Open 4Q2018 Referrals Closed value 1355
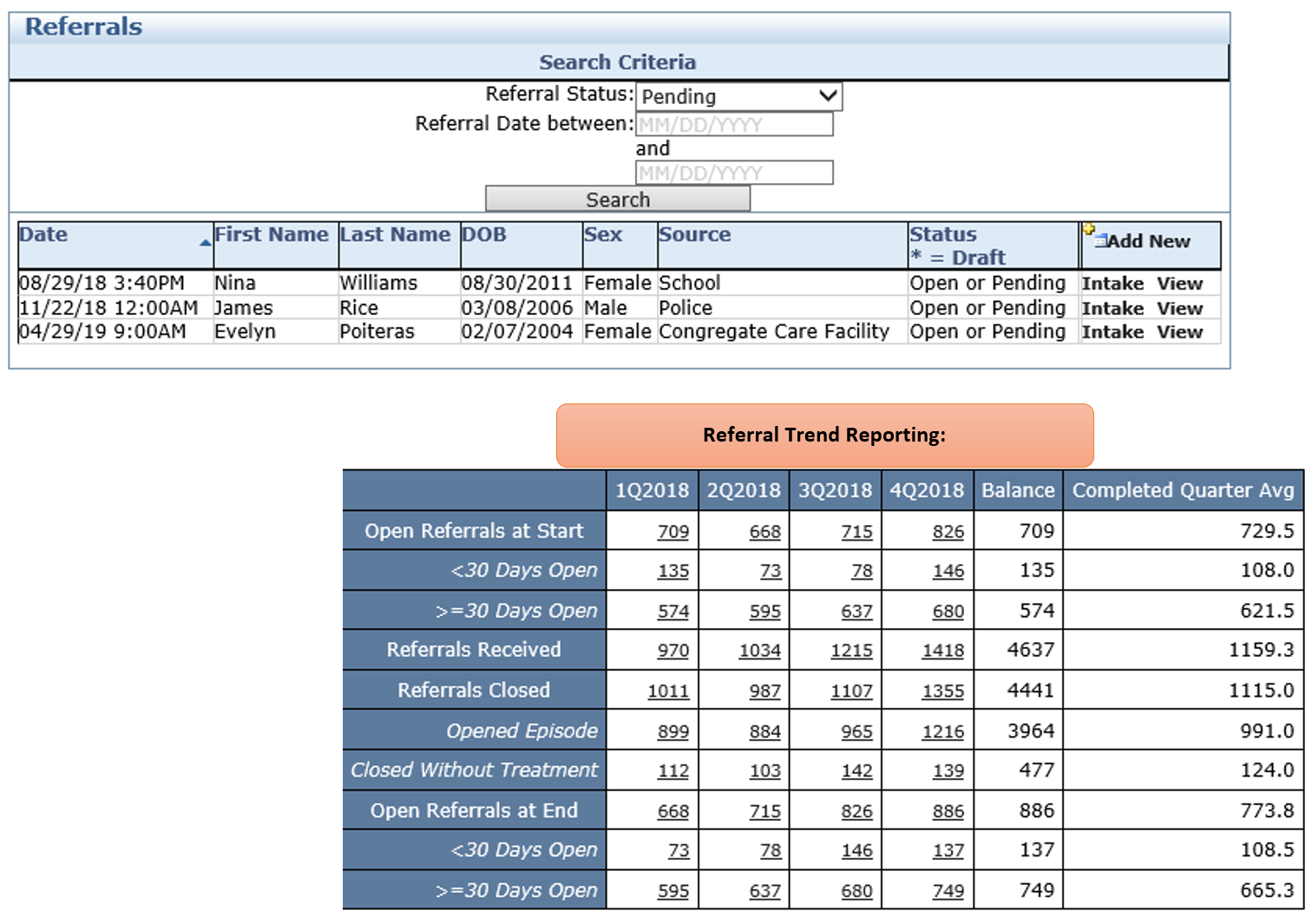 click(x=943, y=691)
